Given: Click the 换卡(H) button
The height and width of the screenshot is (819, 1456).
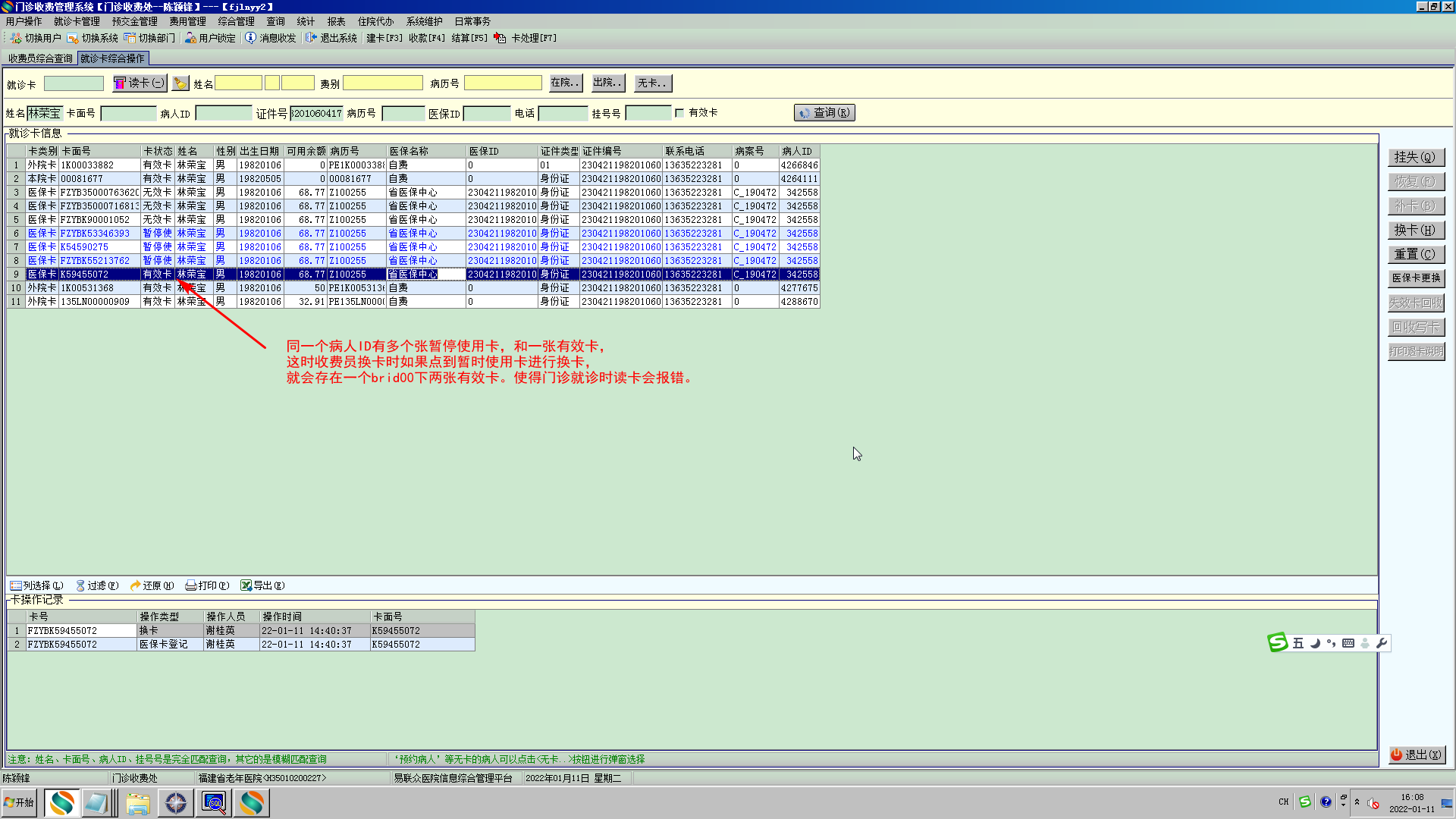Looking at the screenshot, I should coord(1415,230).
